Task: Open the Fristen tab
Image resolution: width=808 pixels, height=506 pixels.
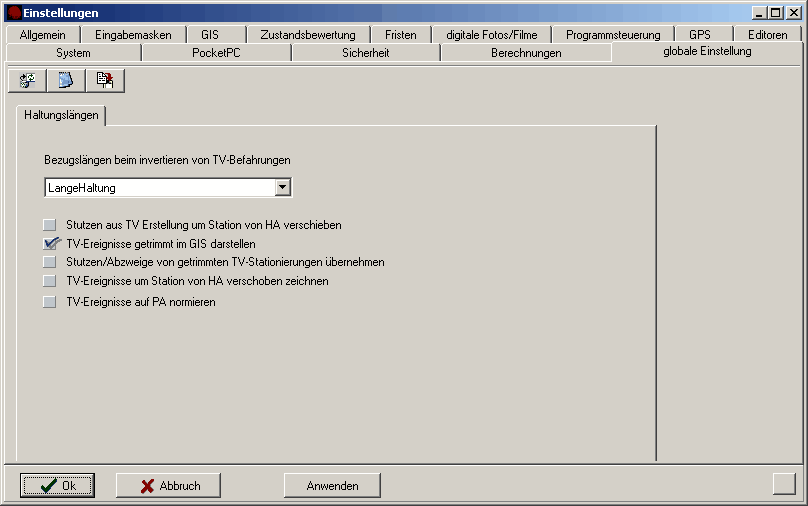Action: tap(400, 35)
